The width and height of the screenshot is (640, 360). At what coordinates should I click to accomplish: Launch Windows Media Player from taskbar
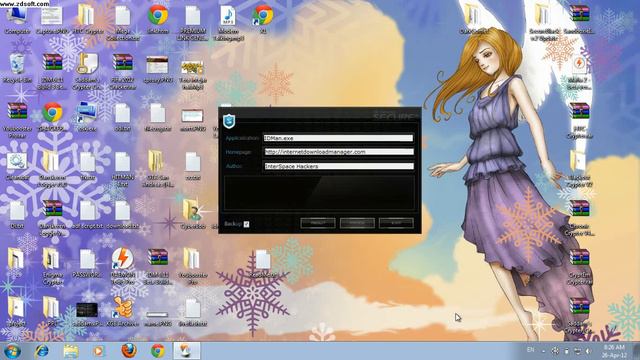point(98,351)
